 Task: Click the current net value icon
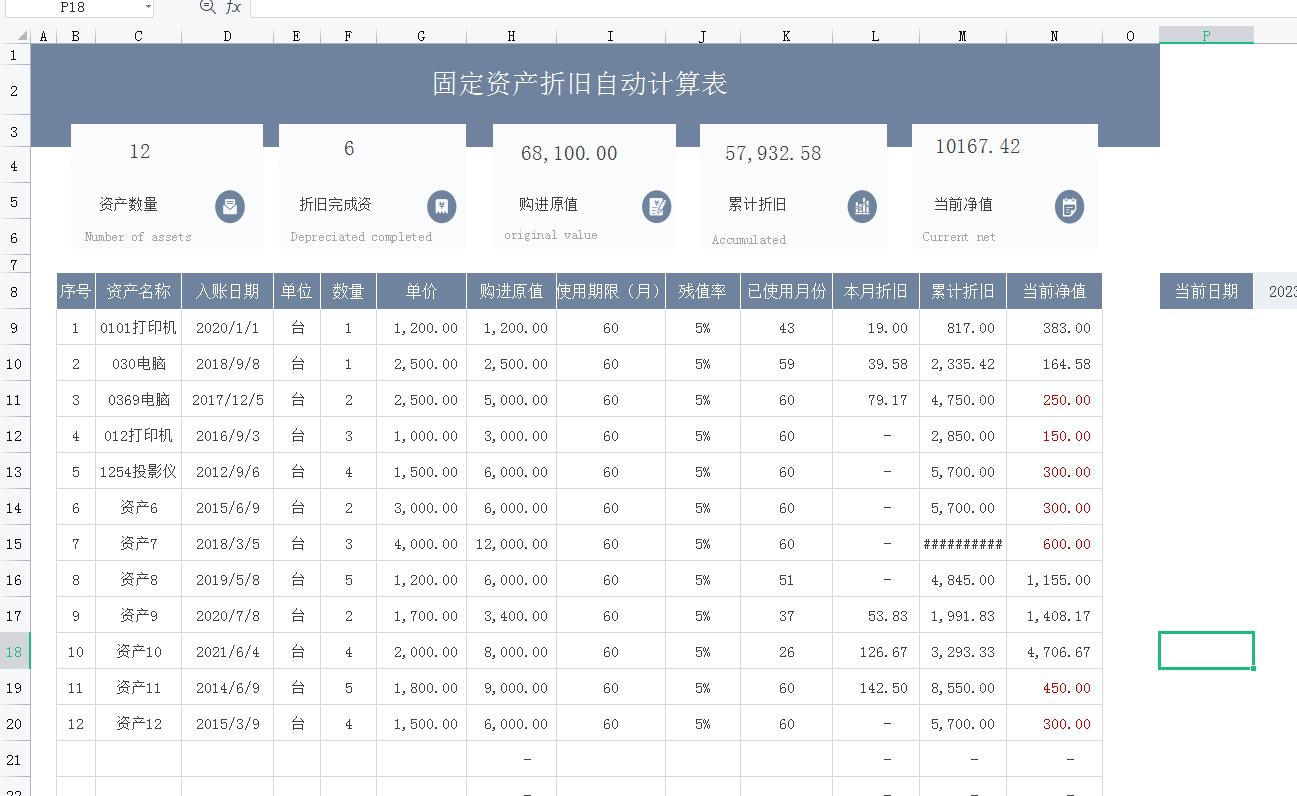pyautogui.click(x=1069, y=207)
